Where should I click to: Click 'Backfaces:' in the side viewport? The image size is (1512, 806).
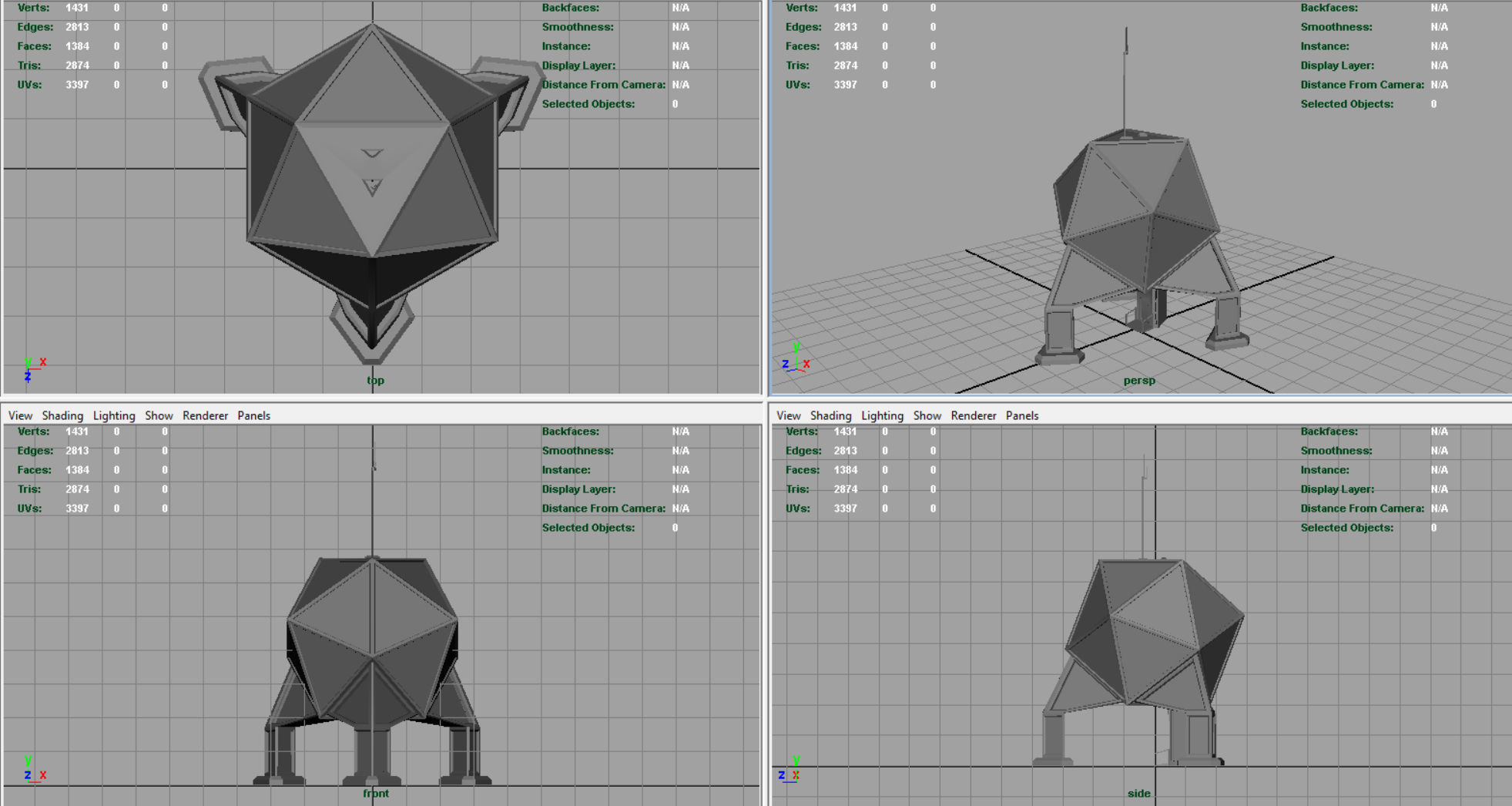(1329, 432)
